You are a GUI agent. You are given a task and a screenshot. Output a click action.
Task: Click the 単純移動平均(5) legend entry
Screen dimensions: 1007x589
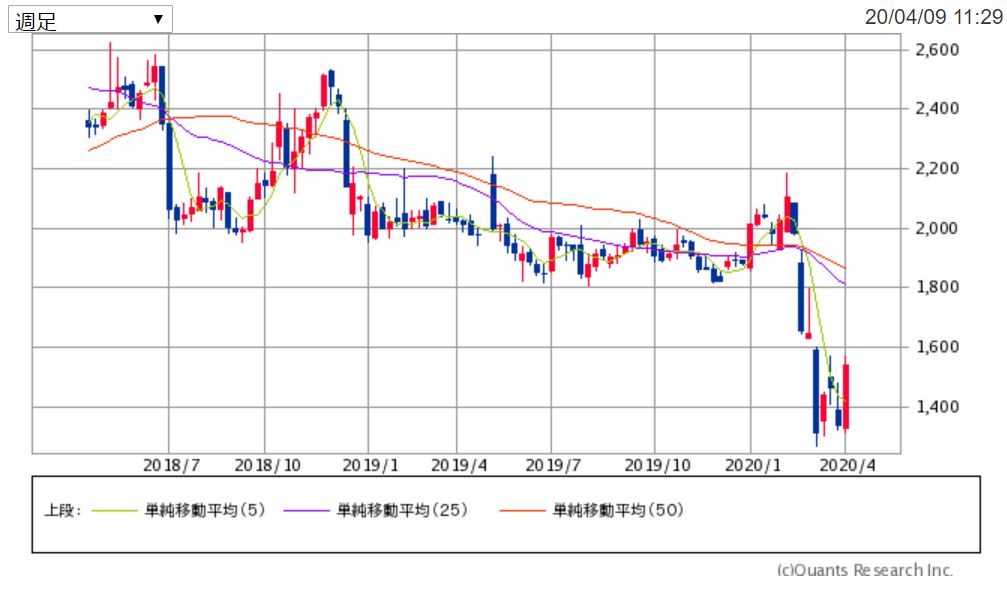click(205, 511)
